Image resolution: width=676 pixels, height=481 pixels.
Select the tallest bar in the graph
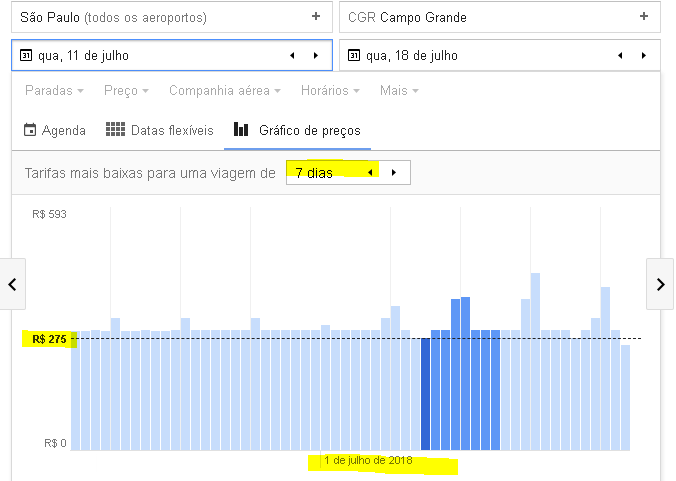(x=535, y=362)
